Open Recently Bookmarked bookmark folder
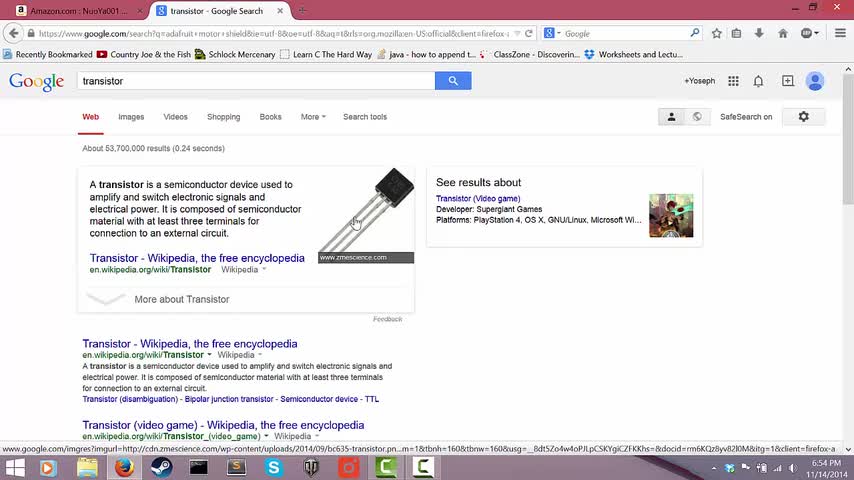Viewport: 854px width, 480px height. (47, 54)
